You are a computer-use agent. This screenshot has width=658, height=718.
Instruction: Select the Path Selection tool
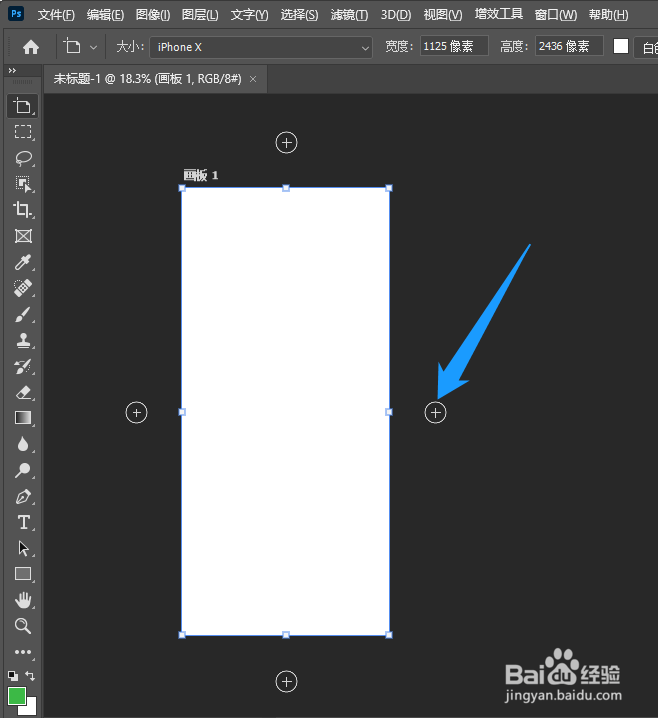click(x=22, y=548)
